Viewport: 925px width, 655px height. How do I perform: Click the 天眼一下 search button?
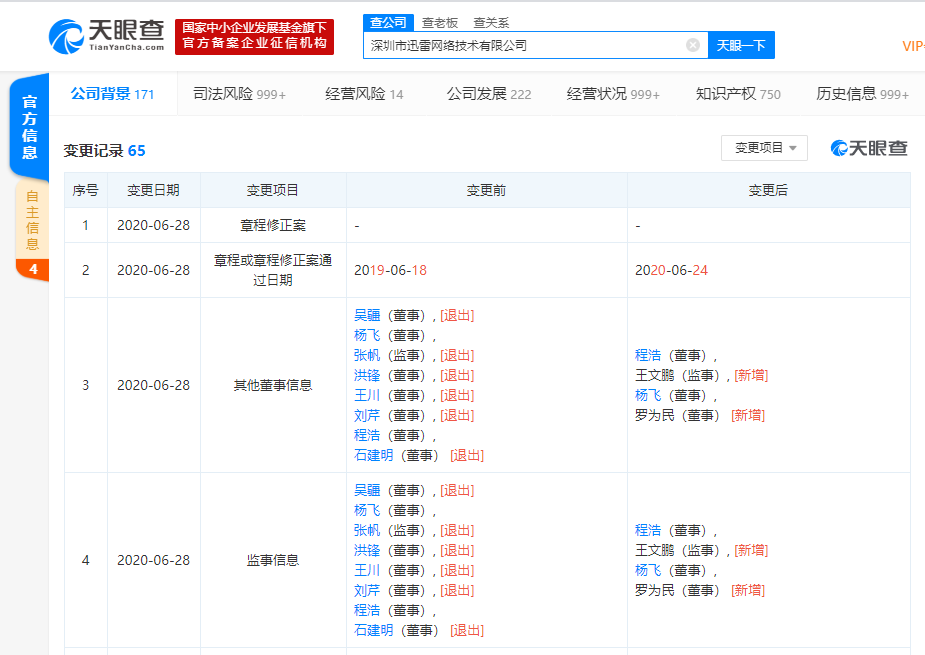(x=741, y=45)
